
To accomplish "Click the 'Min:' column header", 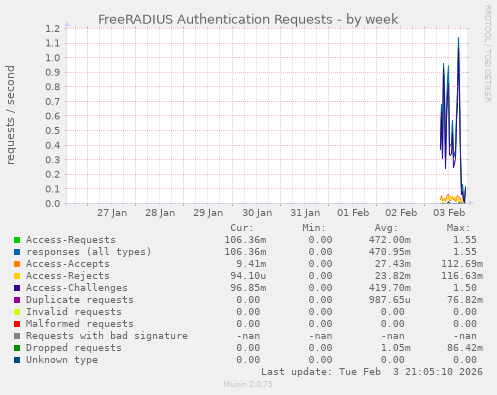I will 314,228.
